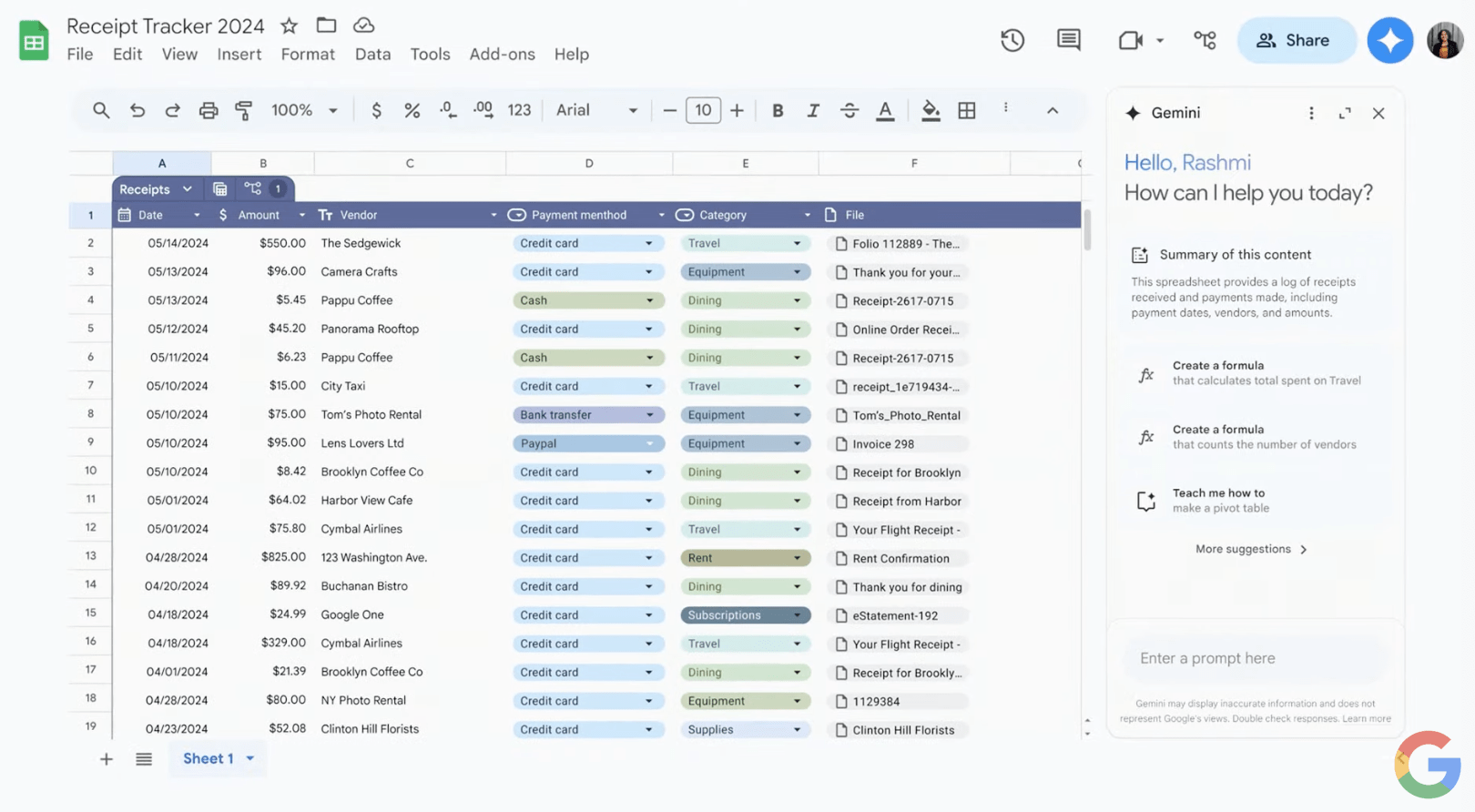Open the comments icon in header
Viewport: 1475px width, 812px height.
click(x=1068, y=40)
